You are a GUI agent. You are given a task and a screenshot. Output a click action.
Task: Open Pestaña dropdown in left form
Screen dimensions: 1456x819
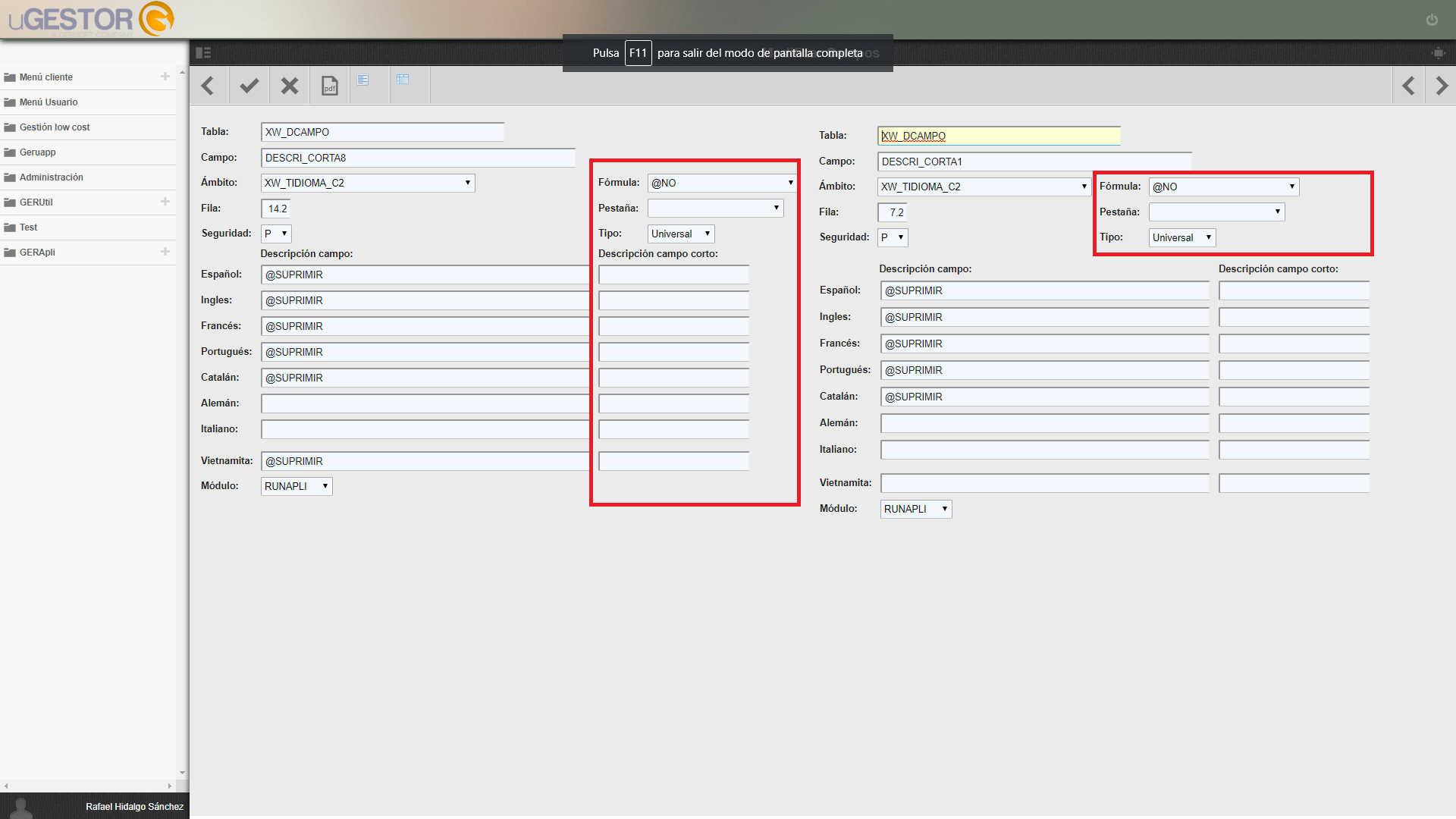(715, 208)
